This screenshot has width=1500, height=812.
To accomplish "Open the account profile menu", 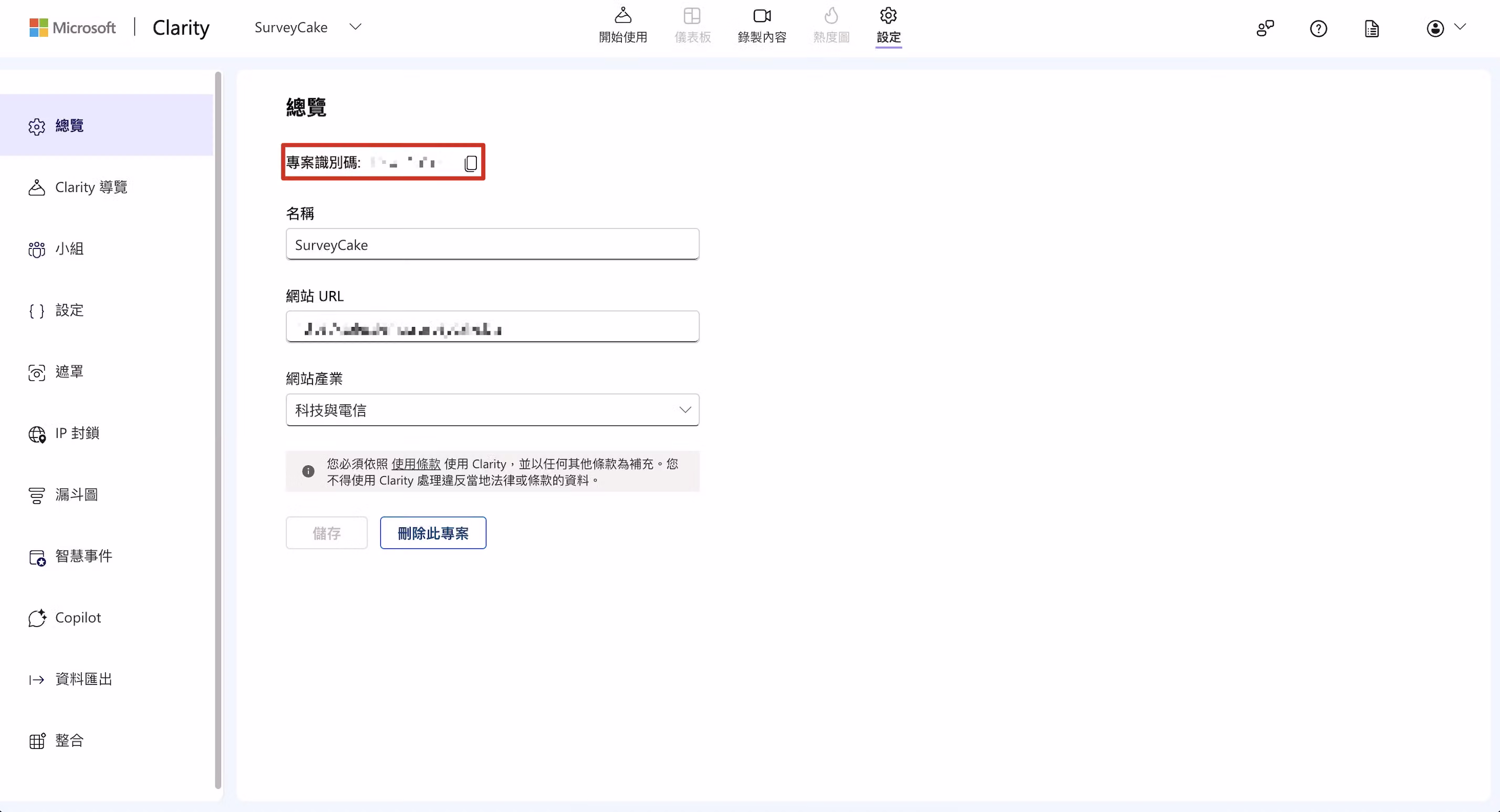I will (1445, 28).
